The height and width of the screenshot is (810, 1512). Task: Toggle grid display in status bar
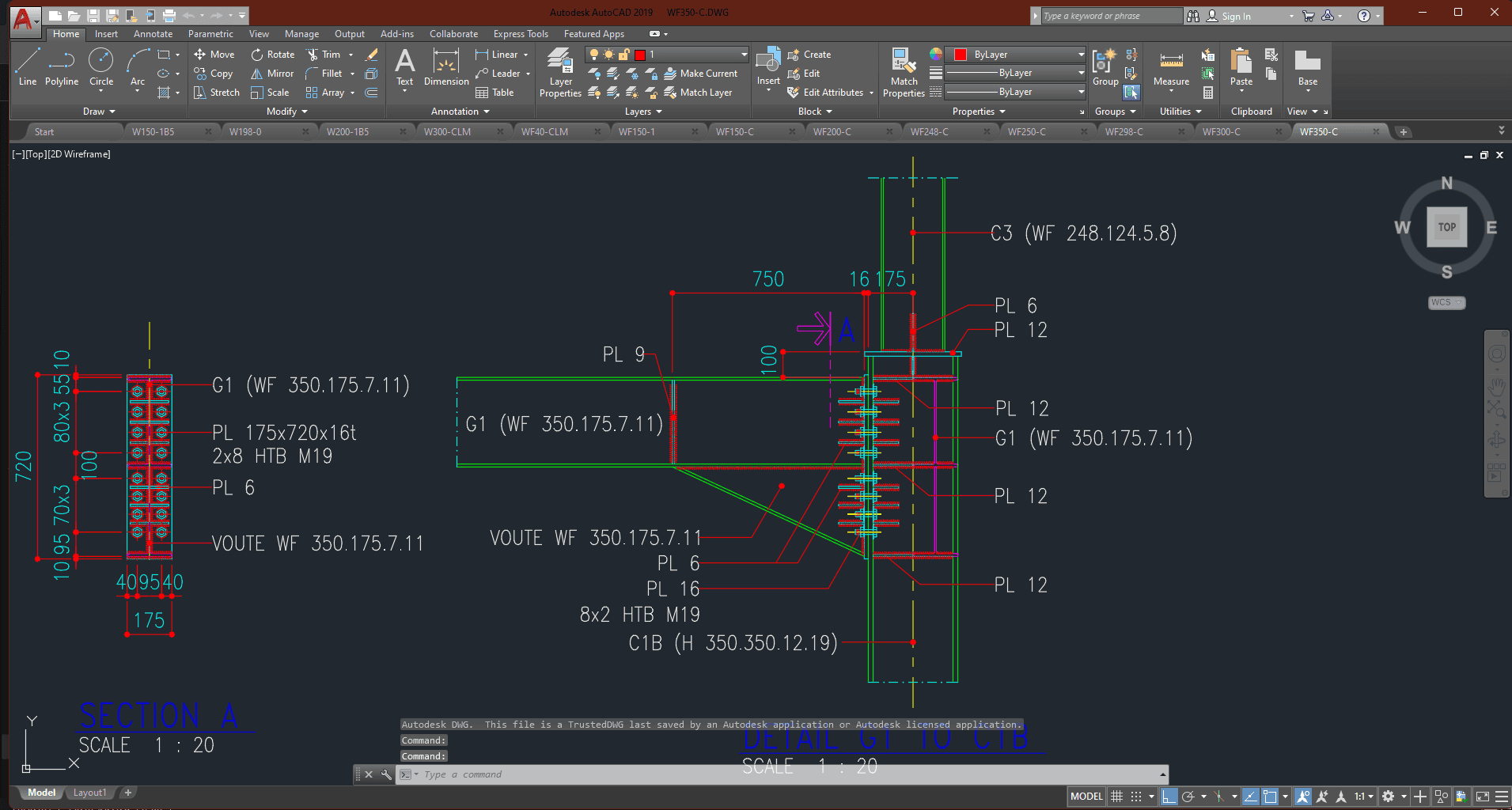pos(1116,797)
